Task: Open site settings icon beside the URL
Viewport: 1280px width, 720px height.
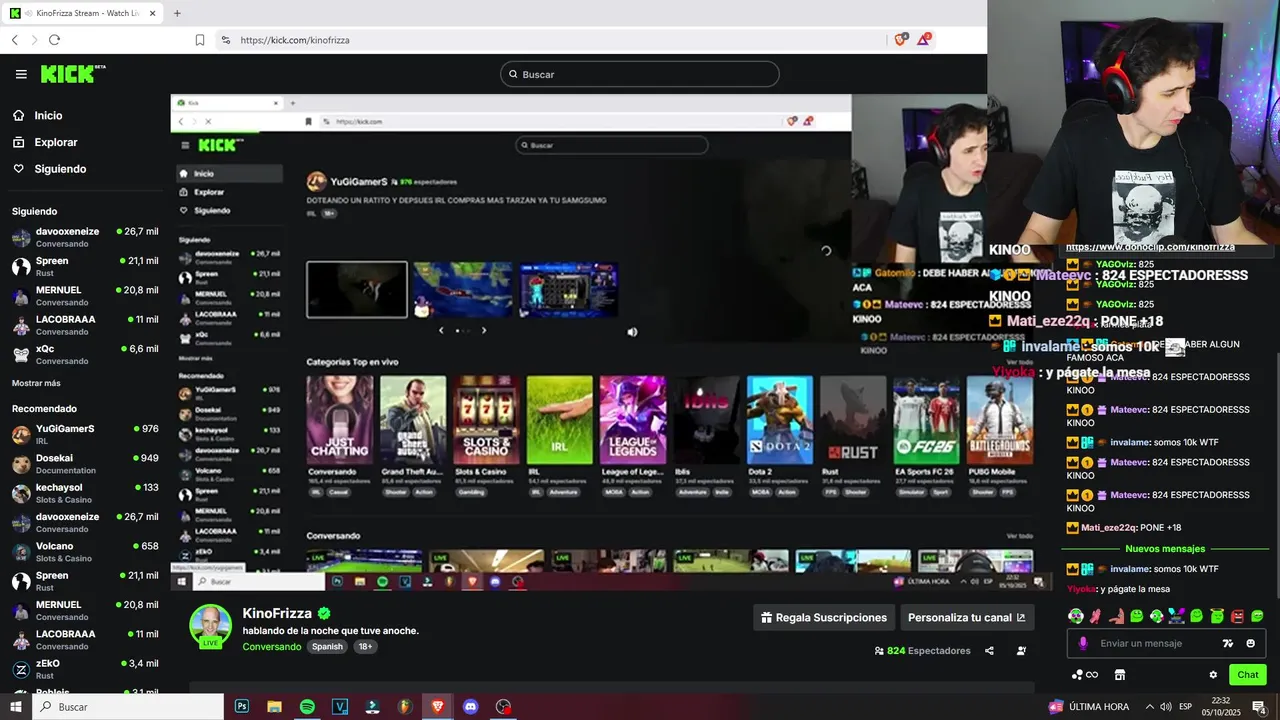Action: click(x=225, y=40)
